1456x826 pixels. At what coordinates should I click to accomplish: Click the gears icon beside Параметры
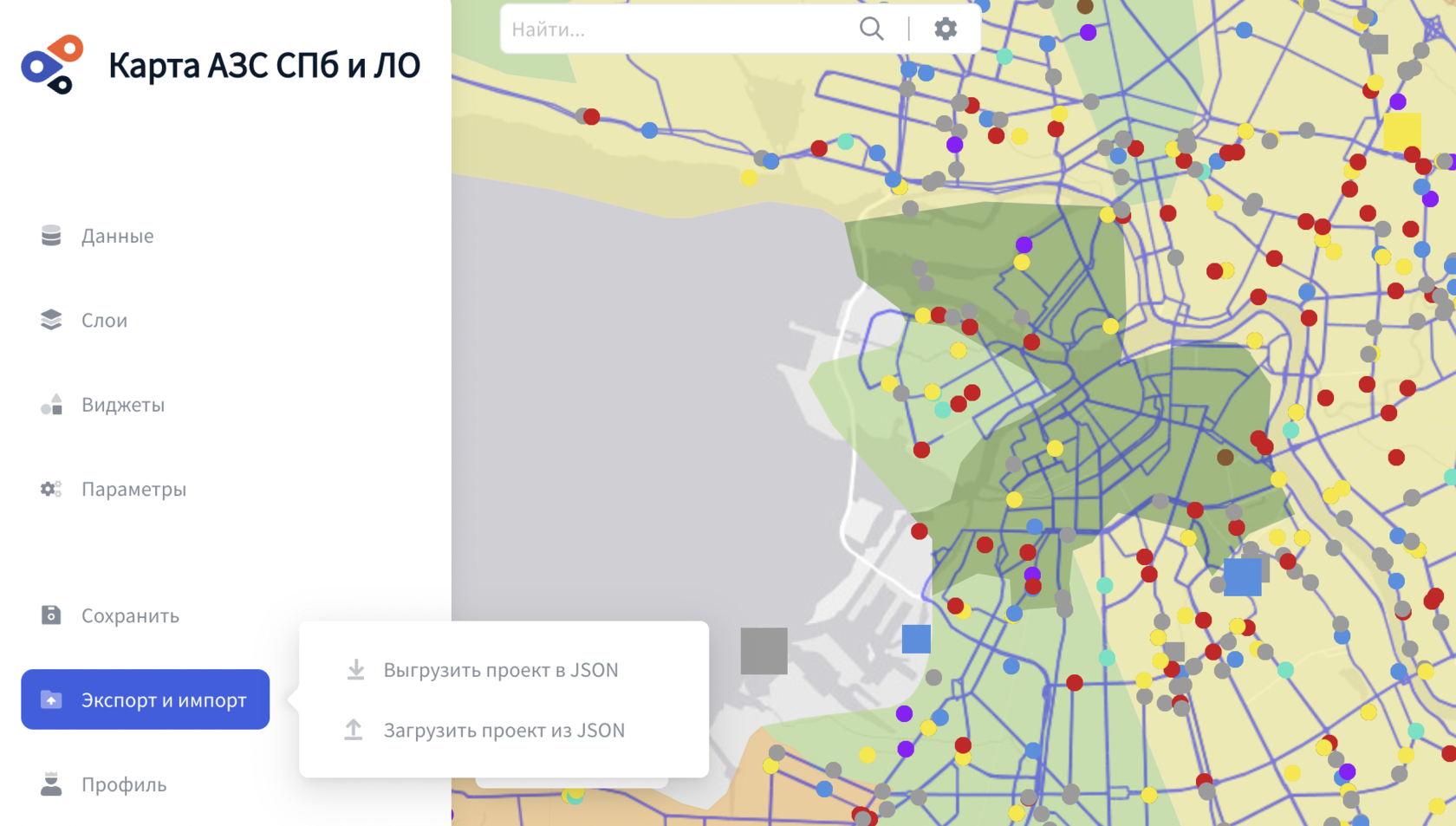point(51,489)
